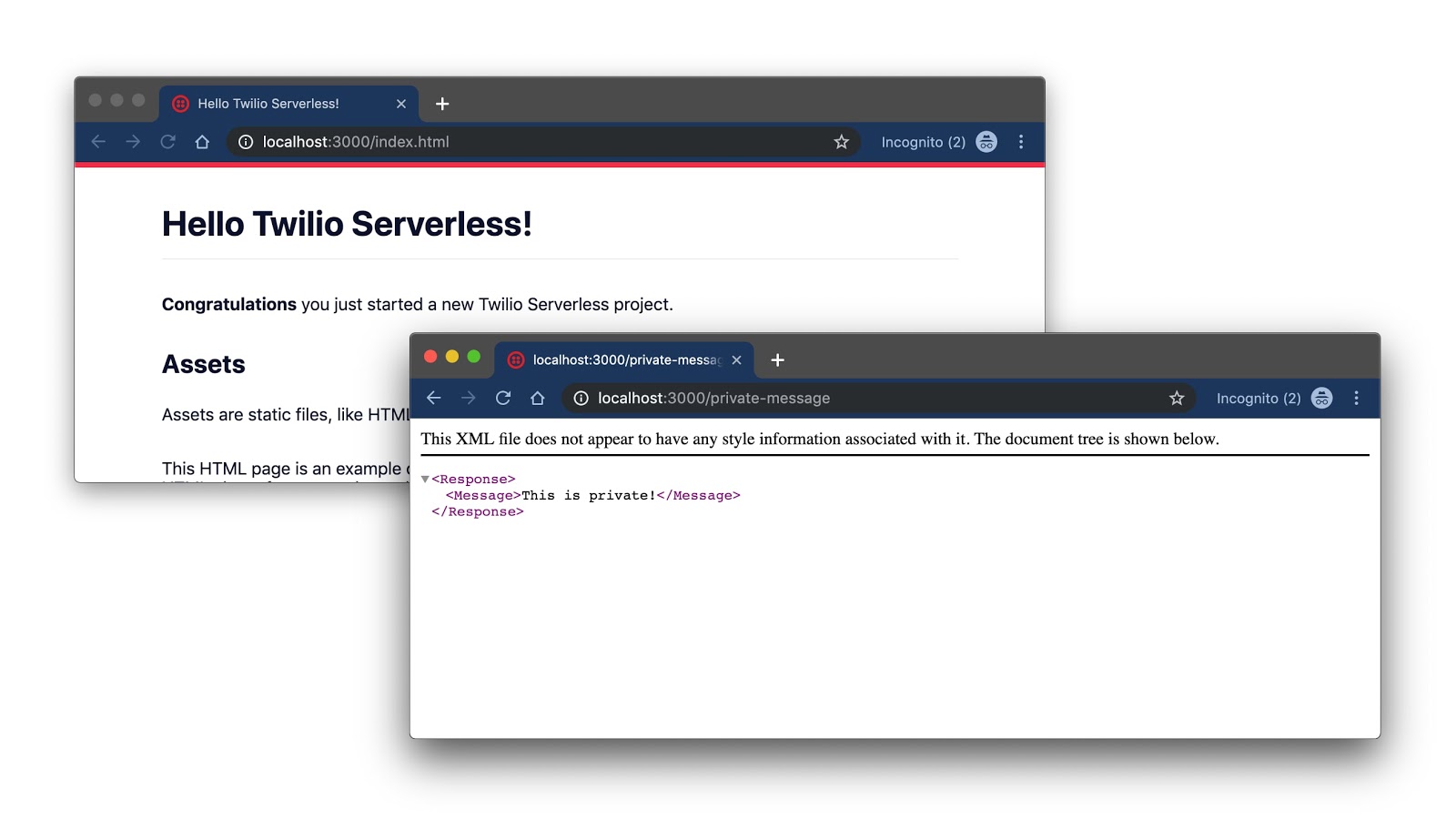Click home button in the private-message window
1456x839 pixels.
pyautogui.click(x=538, y=399)
